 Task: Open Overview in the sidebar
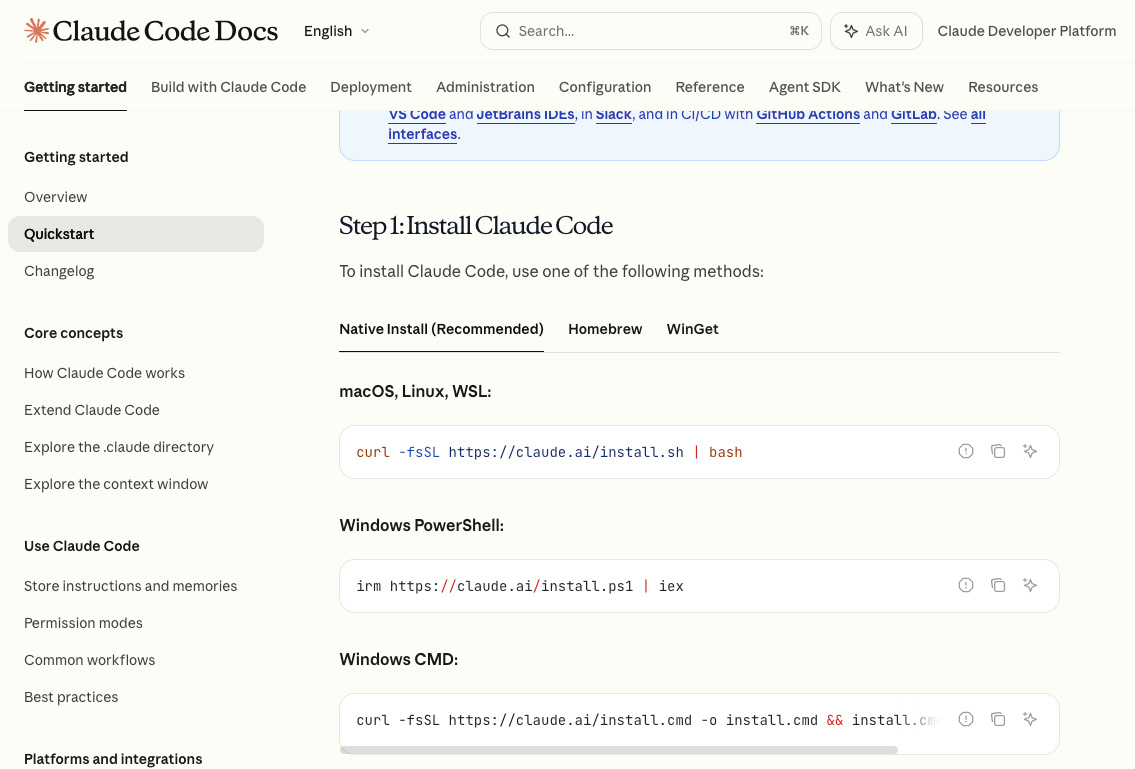[56, 197]
